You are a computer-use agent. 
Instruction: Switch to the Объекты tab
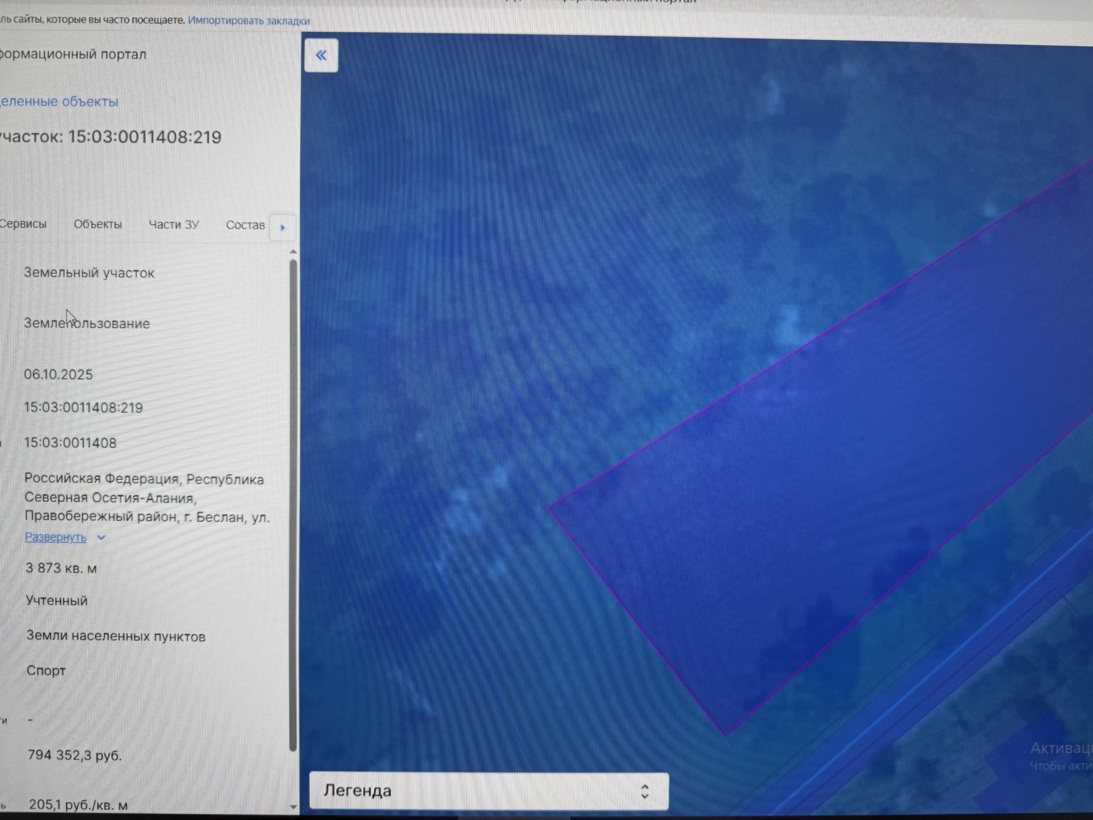(x=98, y=224)
